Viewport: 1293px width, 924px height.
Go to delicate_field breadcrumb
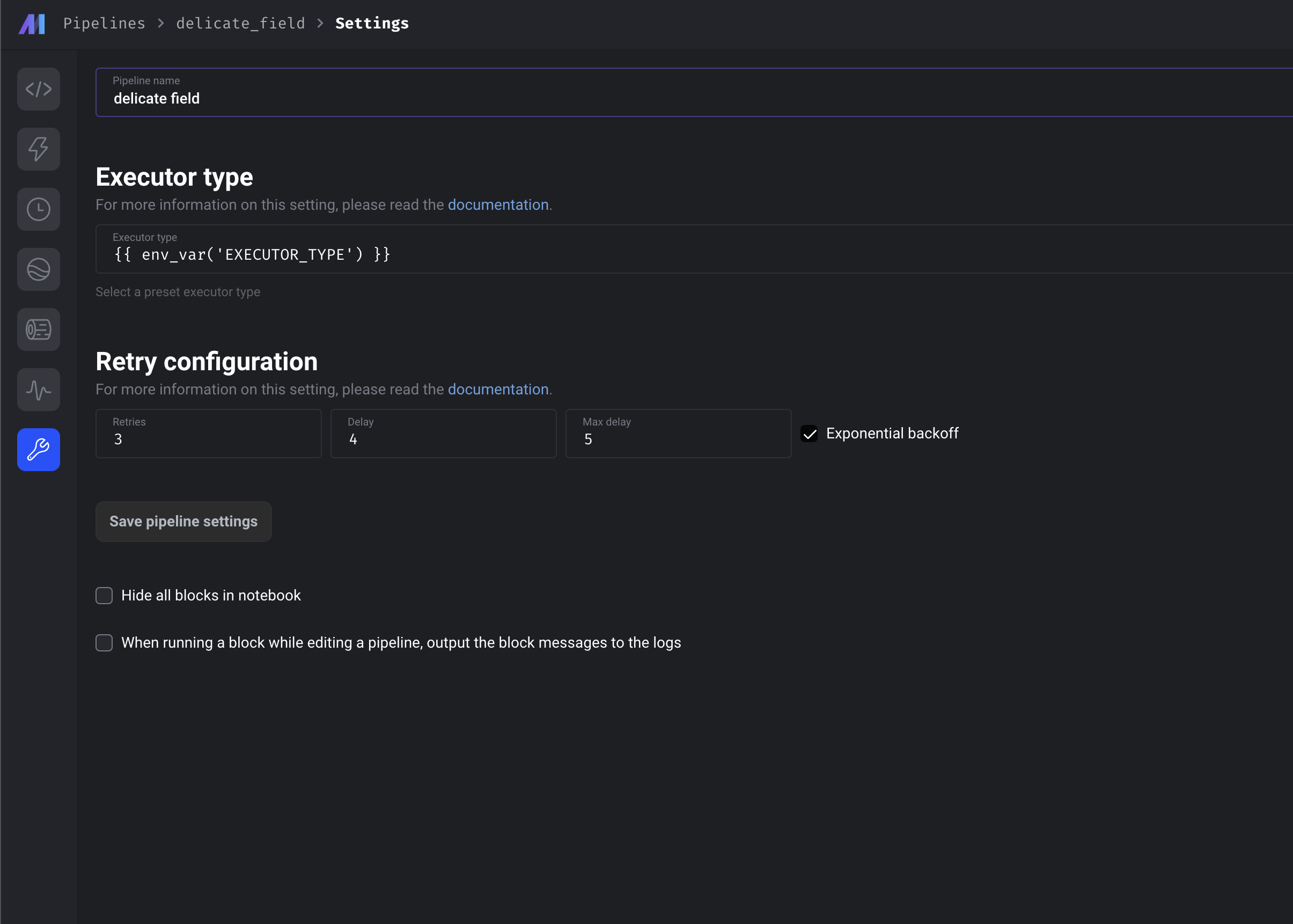point(240,23)
